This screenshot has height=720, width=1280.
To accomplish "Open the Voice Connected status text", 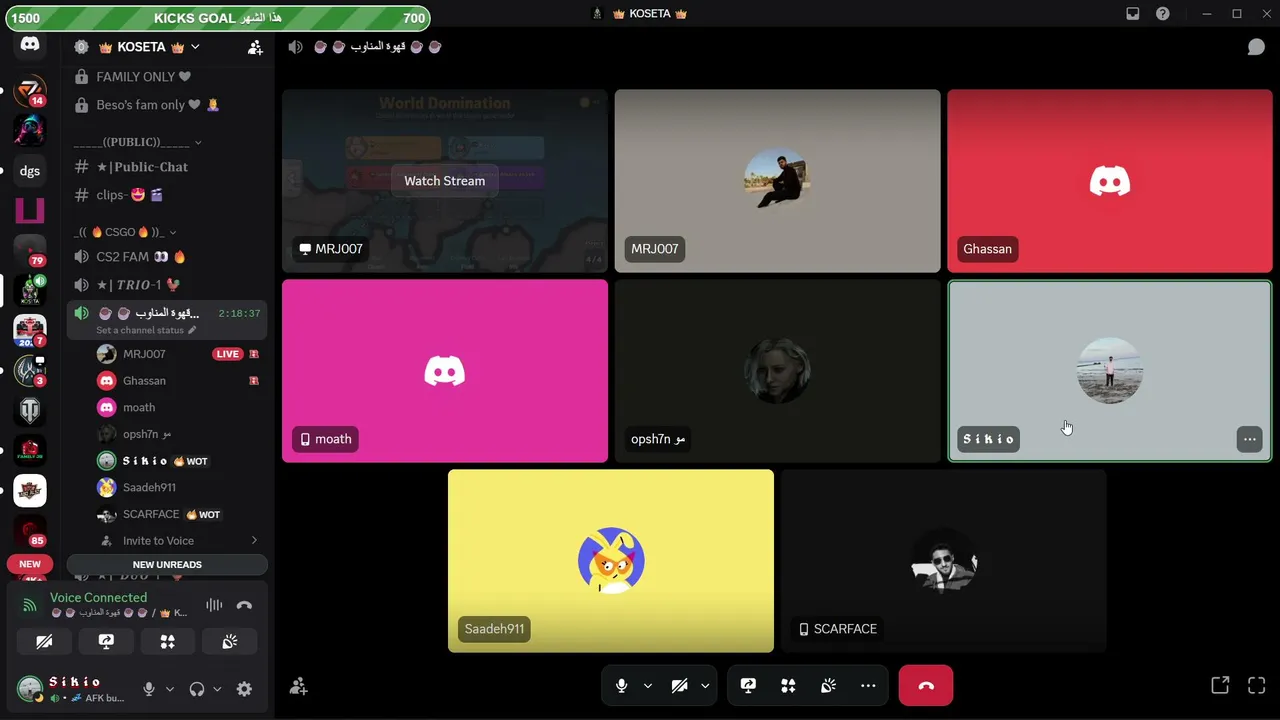I will coord(98,598).
